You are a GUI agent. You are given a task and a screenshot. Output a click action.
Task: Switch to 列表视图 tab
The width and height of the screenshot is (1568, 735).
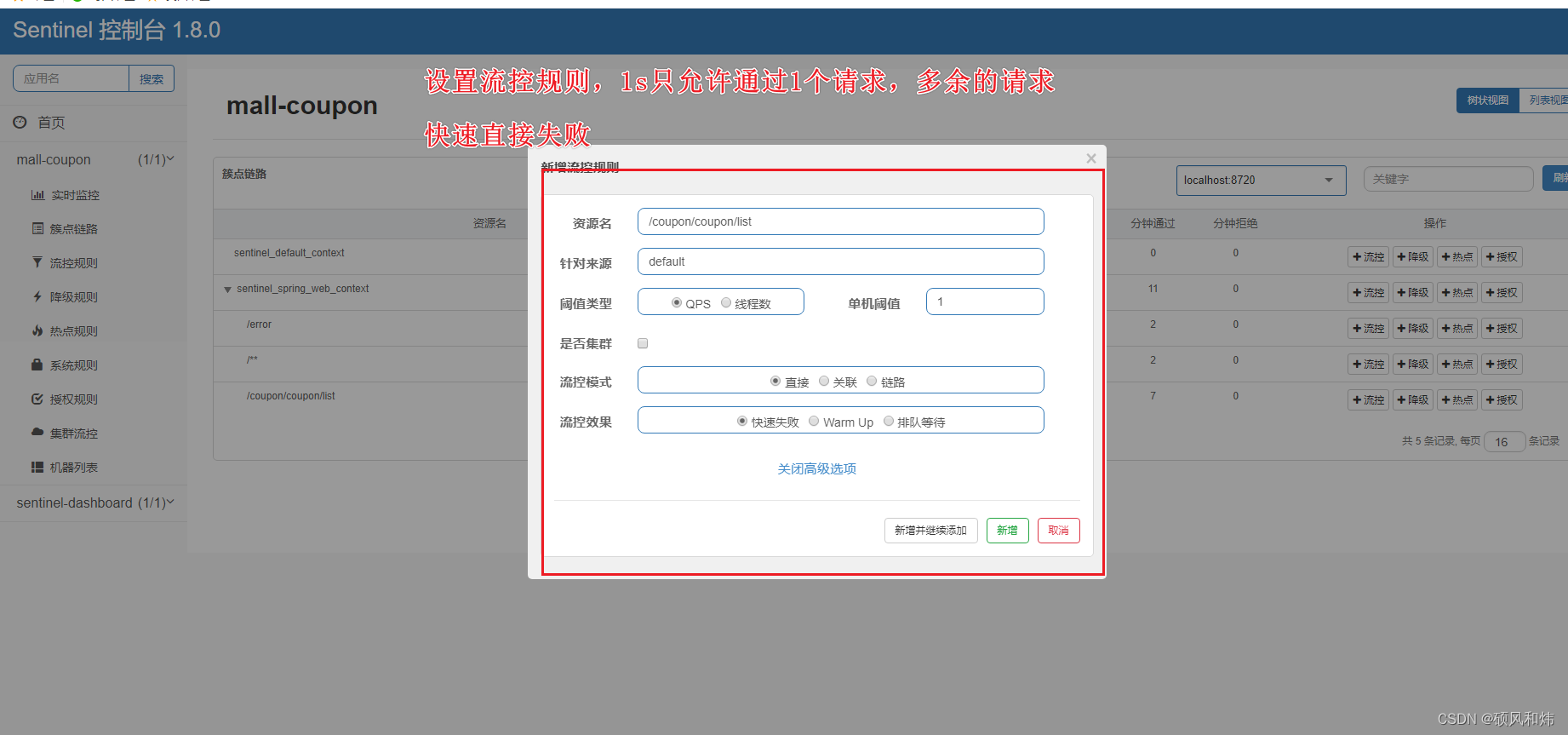[x=1544, y=100]
